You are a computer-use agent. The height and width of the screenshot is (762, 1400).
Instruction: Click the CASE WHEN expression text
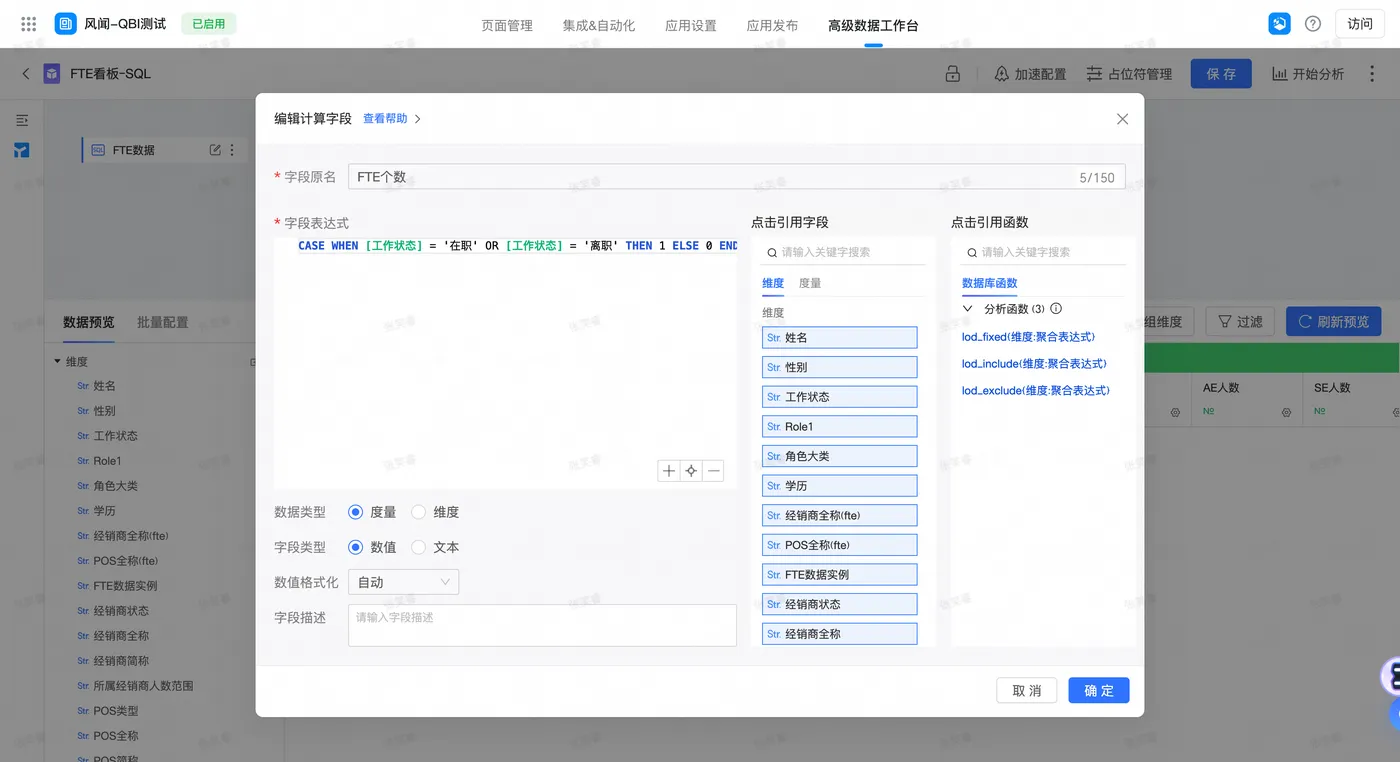(x=517, y=246)
